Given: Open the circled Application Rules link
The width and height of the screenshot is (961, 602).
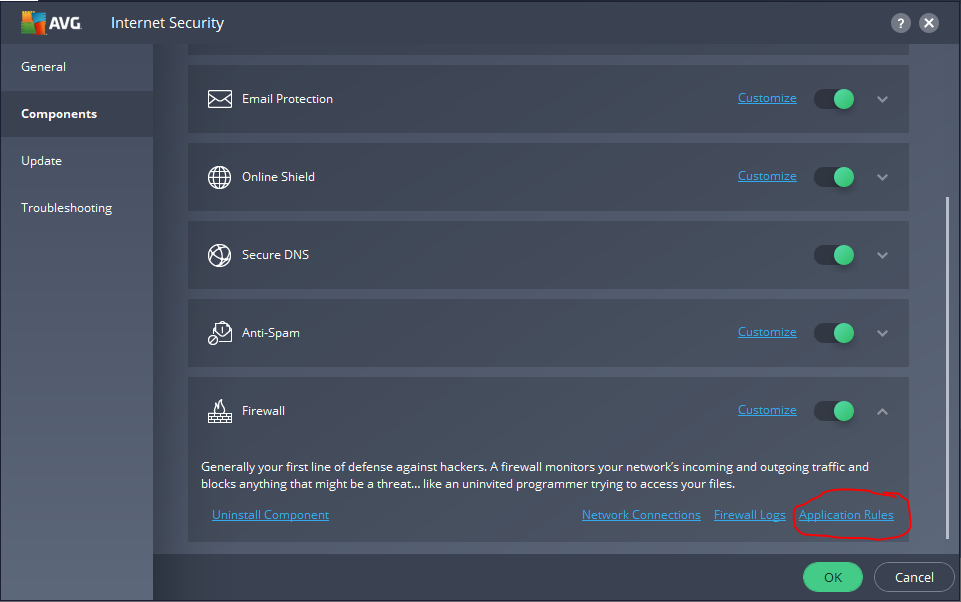Looking at the screenshot, I should pyautogui.click(x=846, y=514).
